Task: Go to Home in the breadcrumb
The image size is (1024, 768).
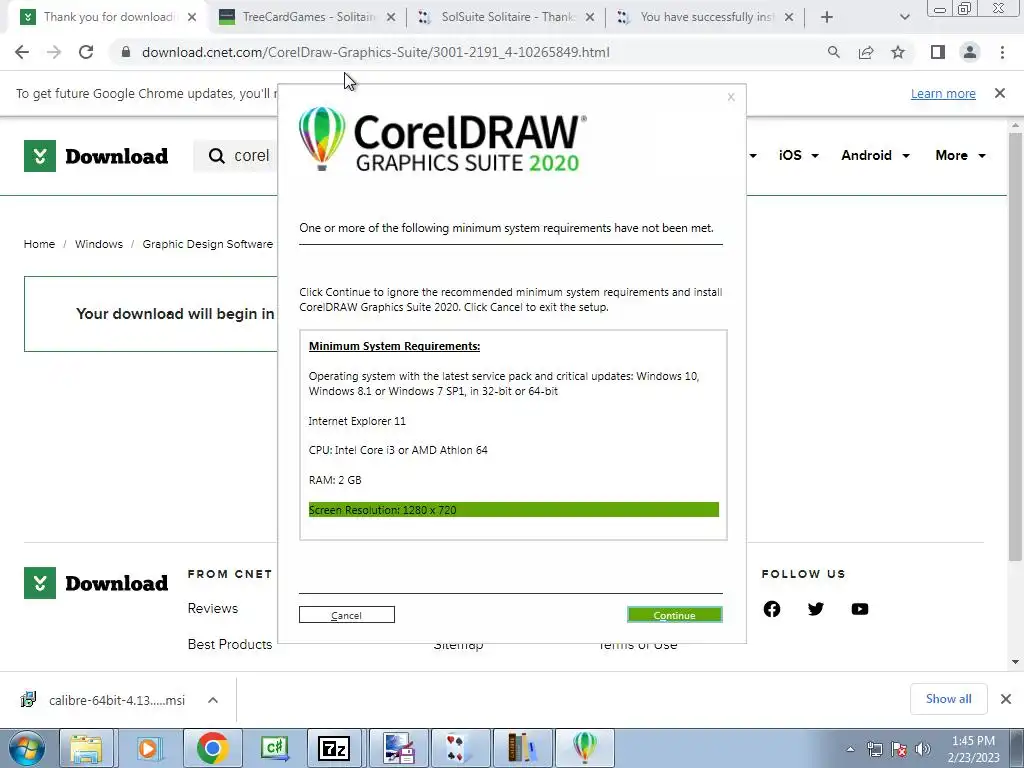Action: [x=39, y=244]
